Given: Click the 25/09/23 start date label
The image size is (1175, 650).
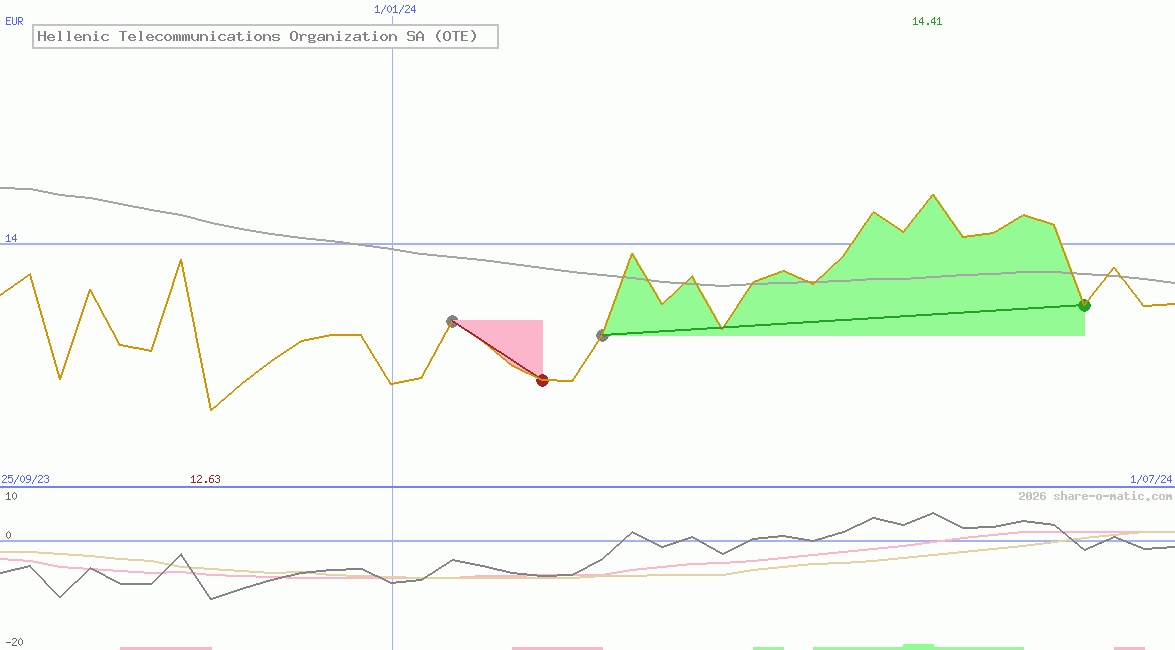Looking at the screenshot, I should (25, 478).
